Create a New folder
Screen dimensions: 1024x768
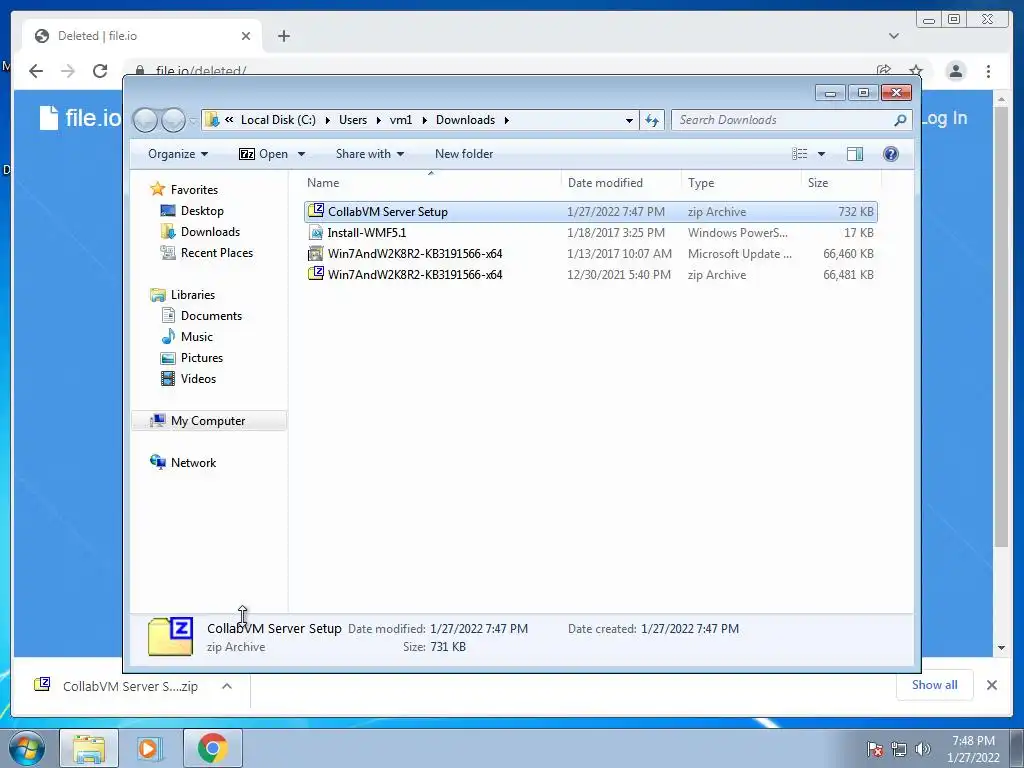(464, 154)
